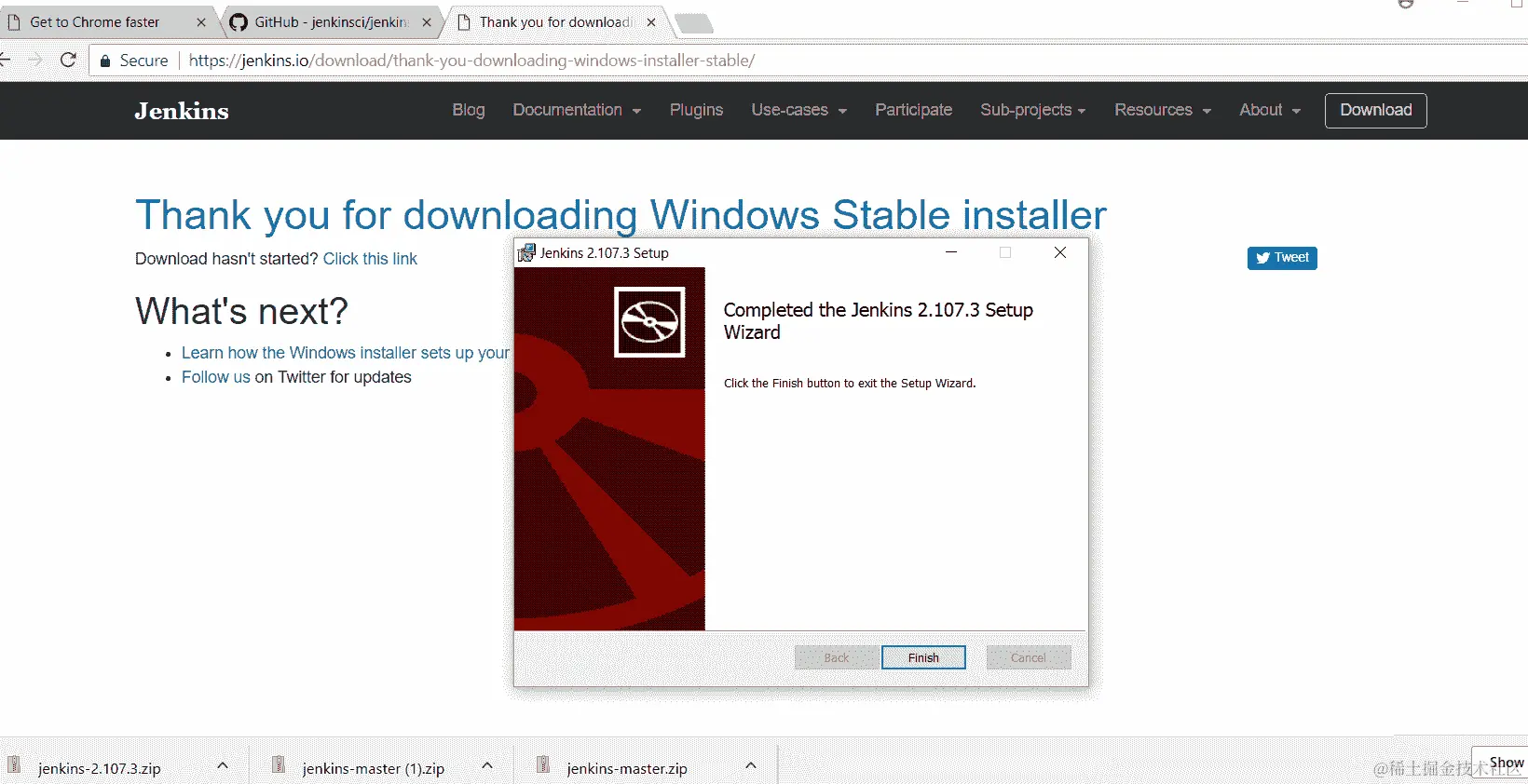
Task: Click the 'Click this link' download link
Action: [370, 259]
